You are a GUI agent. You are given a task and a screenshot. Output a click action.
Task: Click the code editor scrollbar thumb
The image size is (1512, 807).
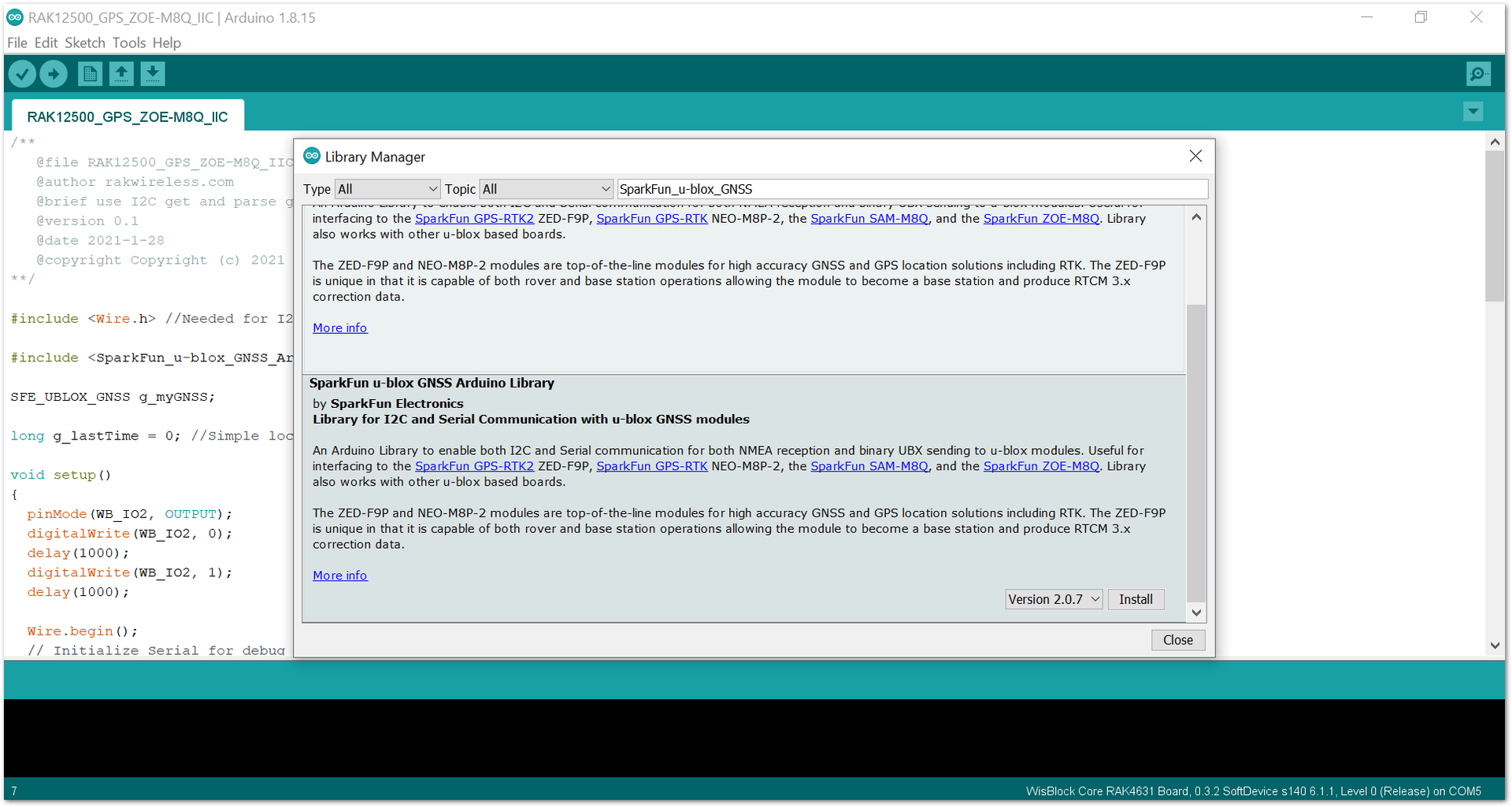click(1495, 227)
